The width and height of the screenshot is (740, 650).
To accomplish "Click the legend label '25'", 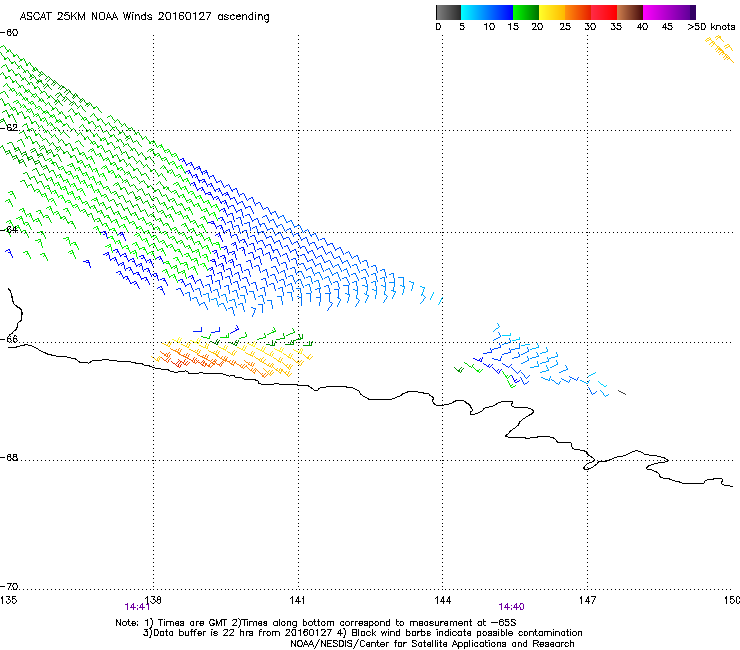I will pos(565,26).
